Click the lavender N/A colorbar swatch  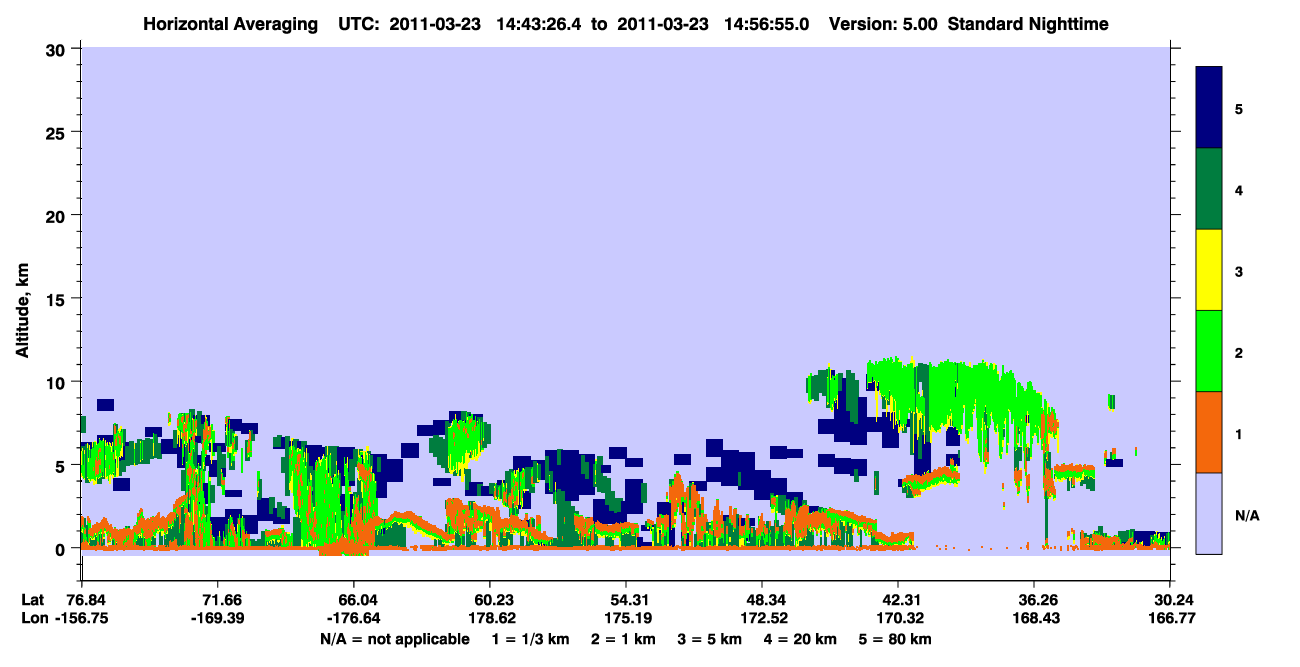tap(1209, 513)
